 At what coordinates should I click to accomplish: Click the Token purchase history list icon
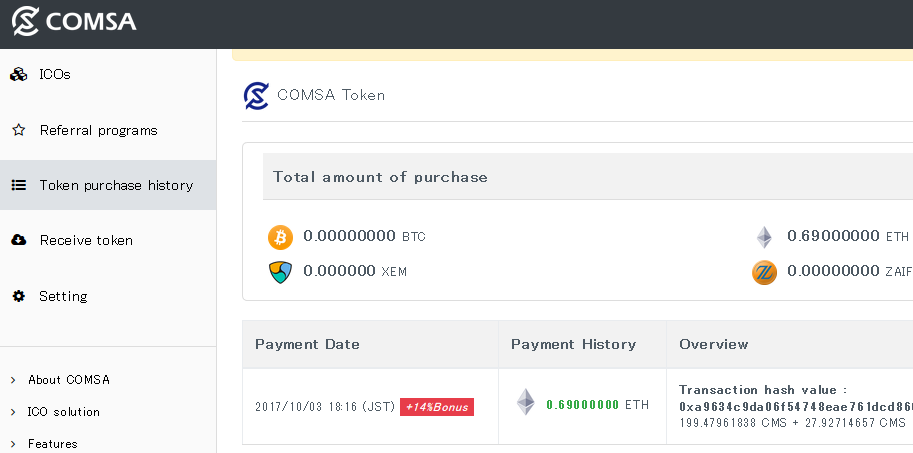click(x=18, y=185)
